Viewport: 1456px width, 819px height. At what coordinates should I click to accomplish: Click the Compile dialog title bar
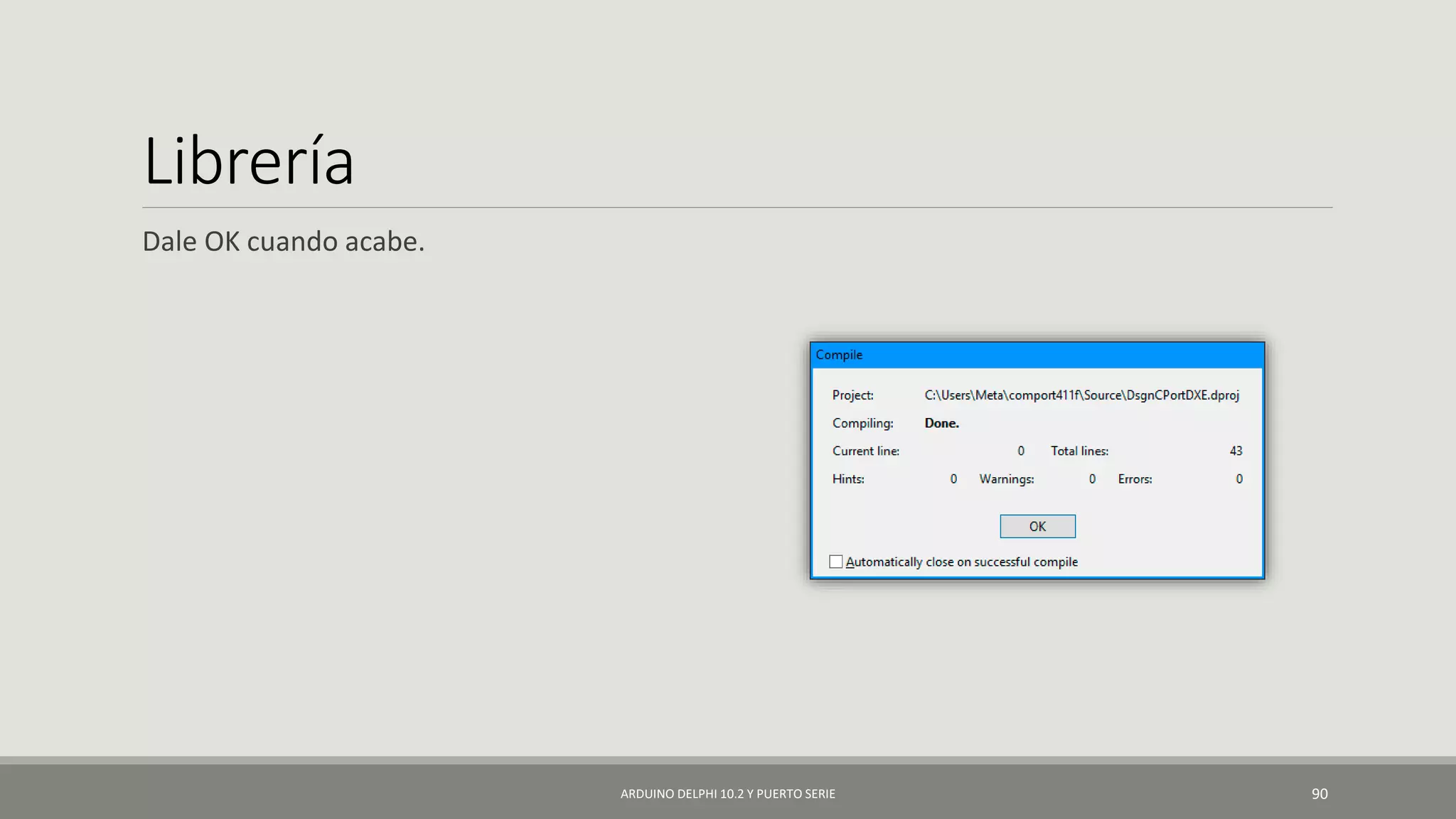(x=1037, y=355)
